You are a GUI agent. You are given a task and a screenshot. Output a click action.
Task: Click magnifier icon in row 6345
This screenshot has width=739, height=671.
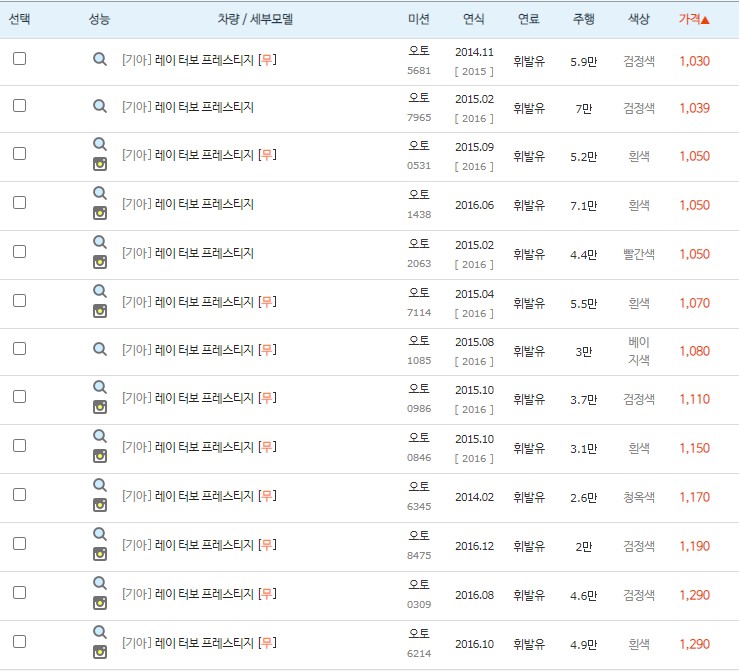click(x=99, y=485)
